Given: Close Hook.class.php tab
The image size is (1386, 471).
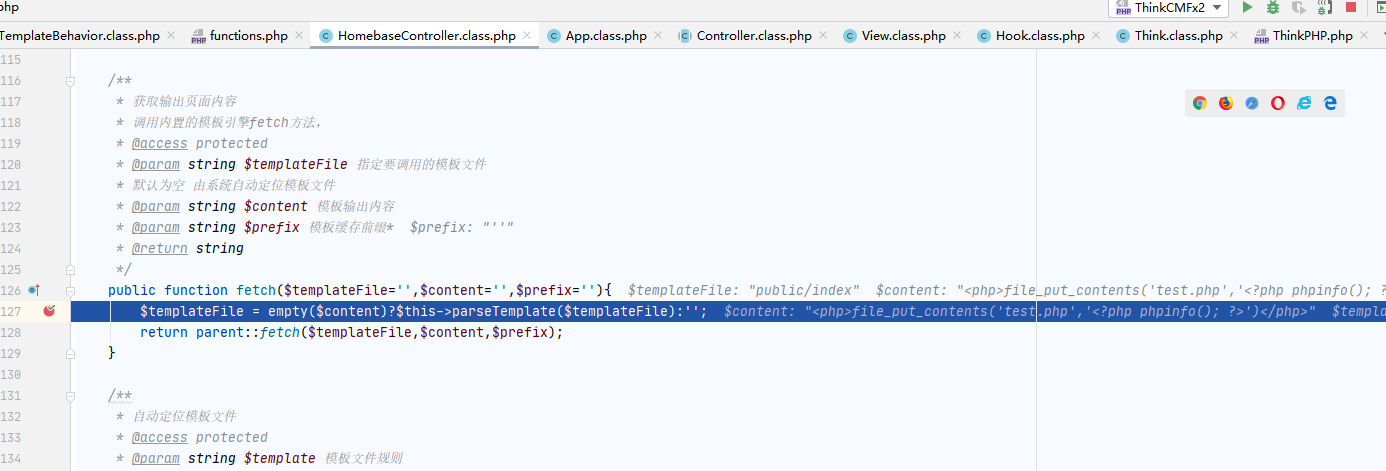Looking at the screenshot, I should (1096, 35).
